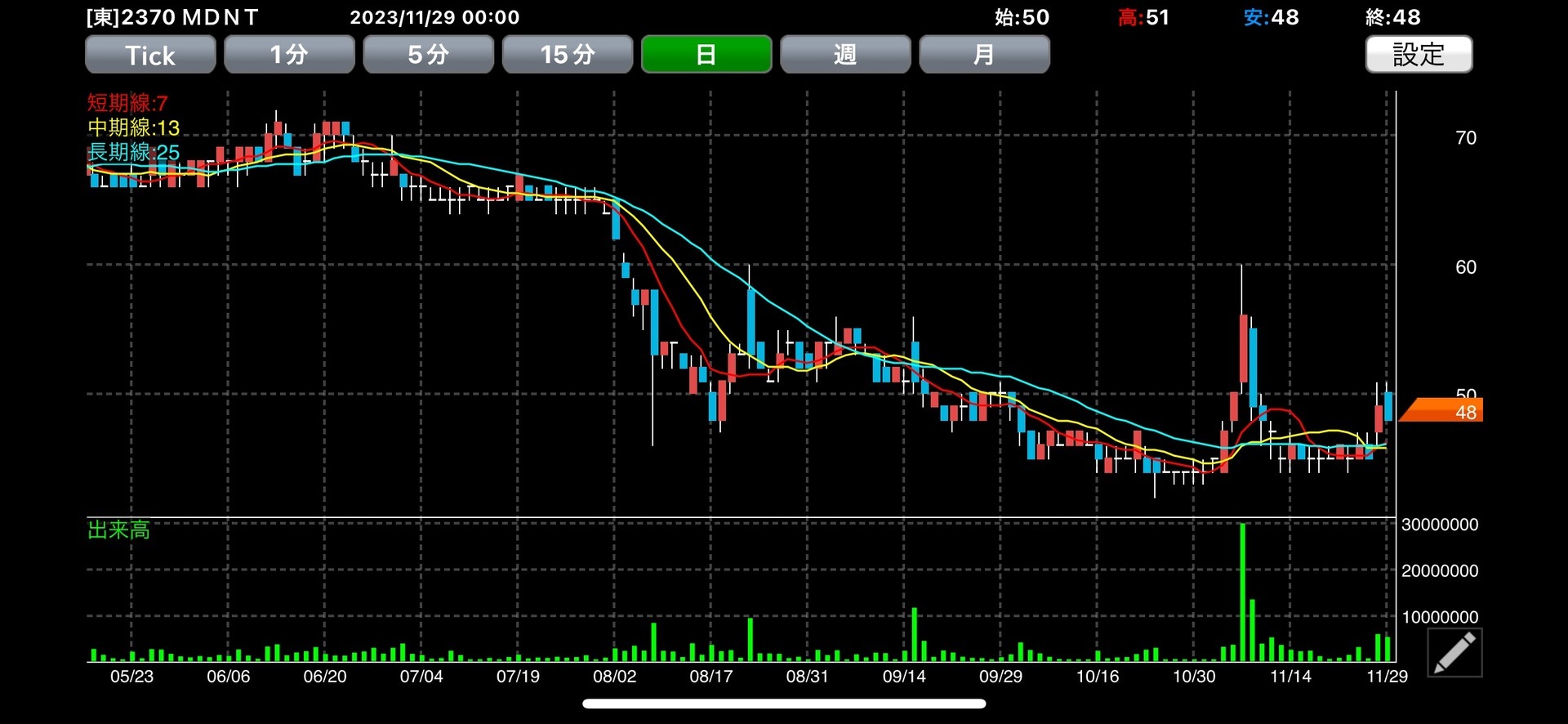Tap the date 2023/11/29 00:00
The width and height of the screenshot is (1568, 724).
434,17
